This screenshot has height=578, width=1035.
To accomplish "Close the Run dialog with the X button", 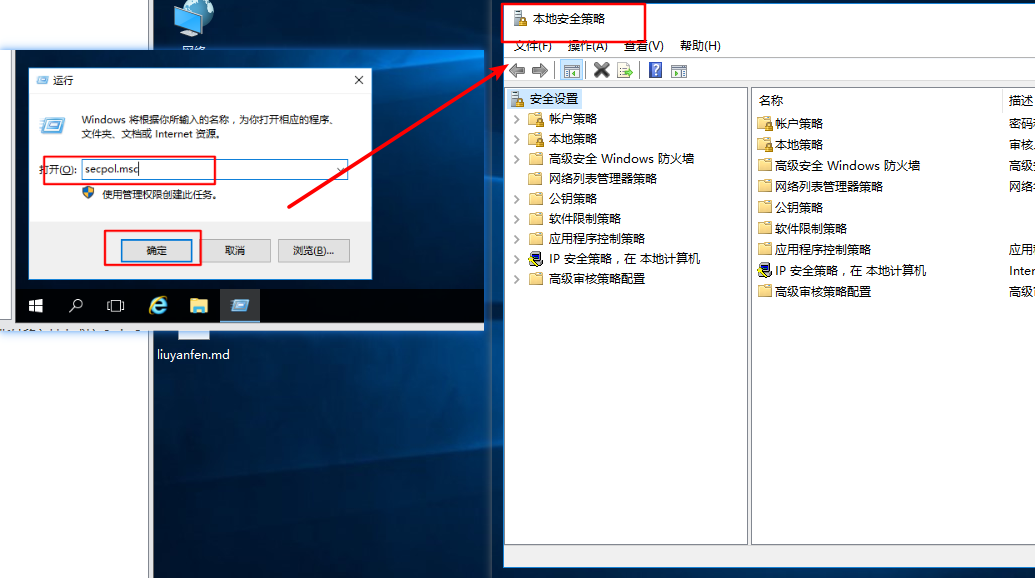I will pos(359,80).
